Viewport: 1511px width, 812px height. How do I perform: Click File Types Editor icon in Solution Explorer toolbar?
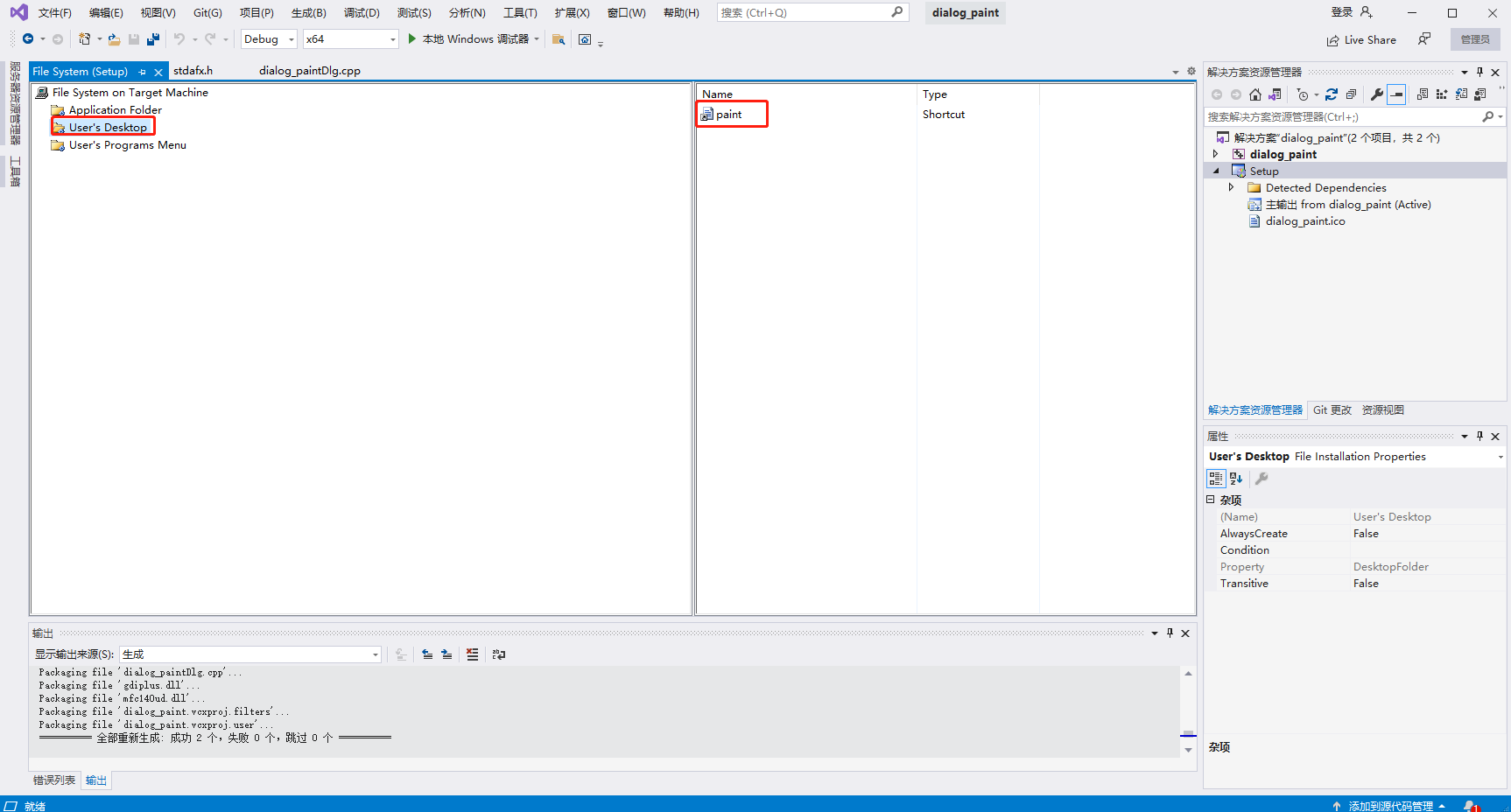(x=1461, y=94)
